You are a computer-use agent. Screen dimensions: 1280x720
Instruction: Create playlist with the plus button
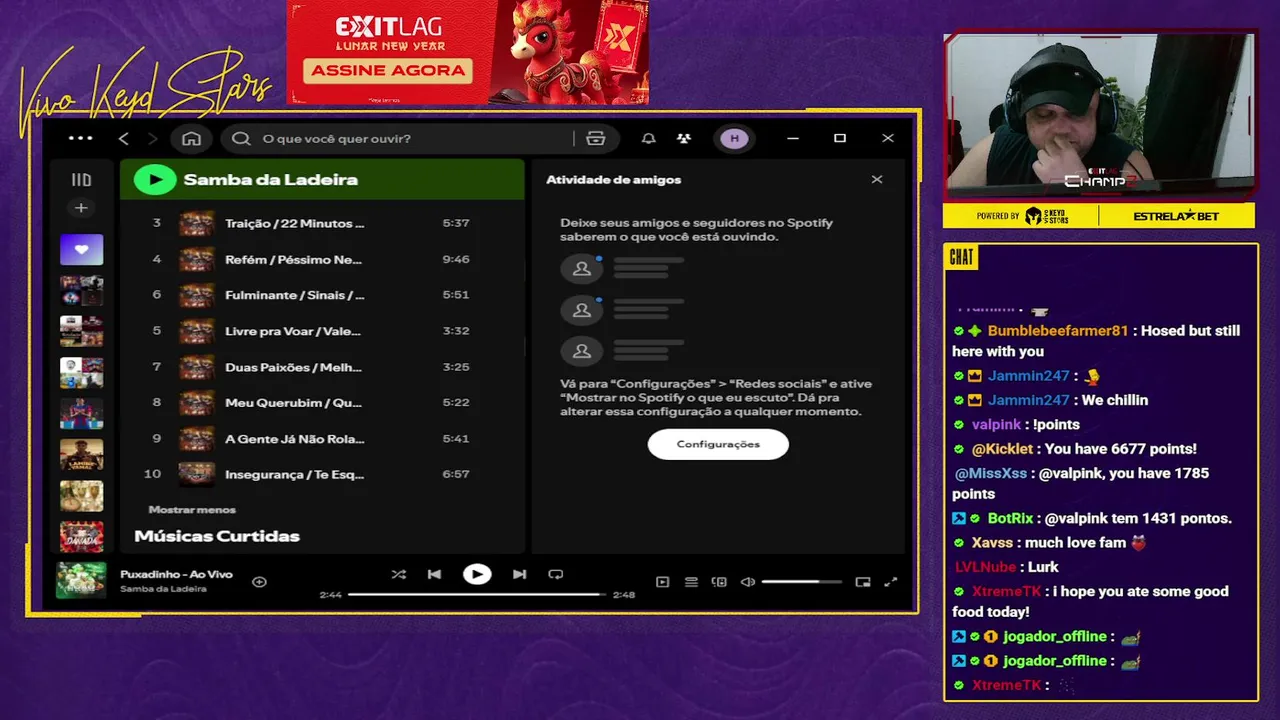tap(81, 208)
